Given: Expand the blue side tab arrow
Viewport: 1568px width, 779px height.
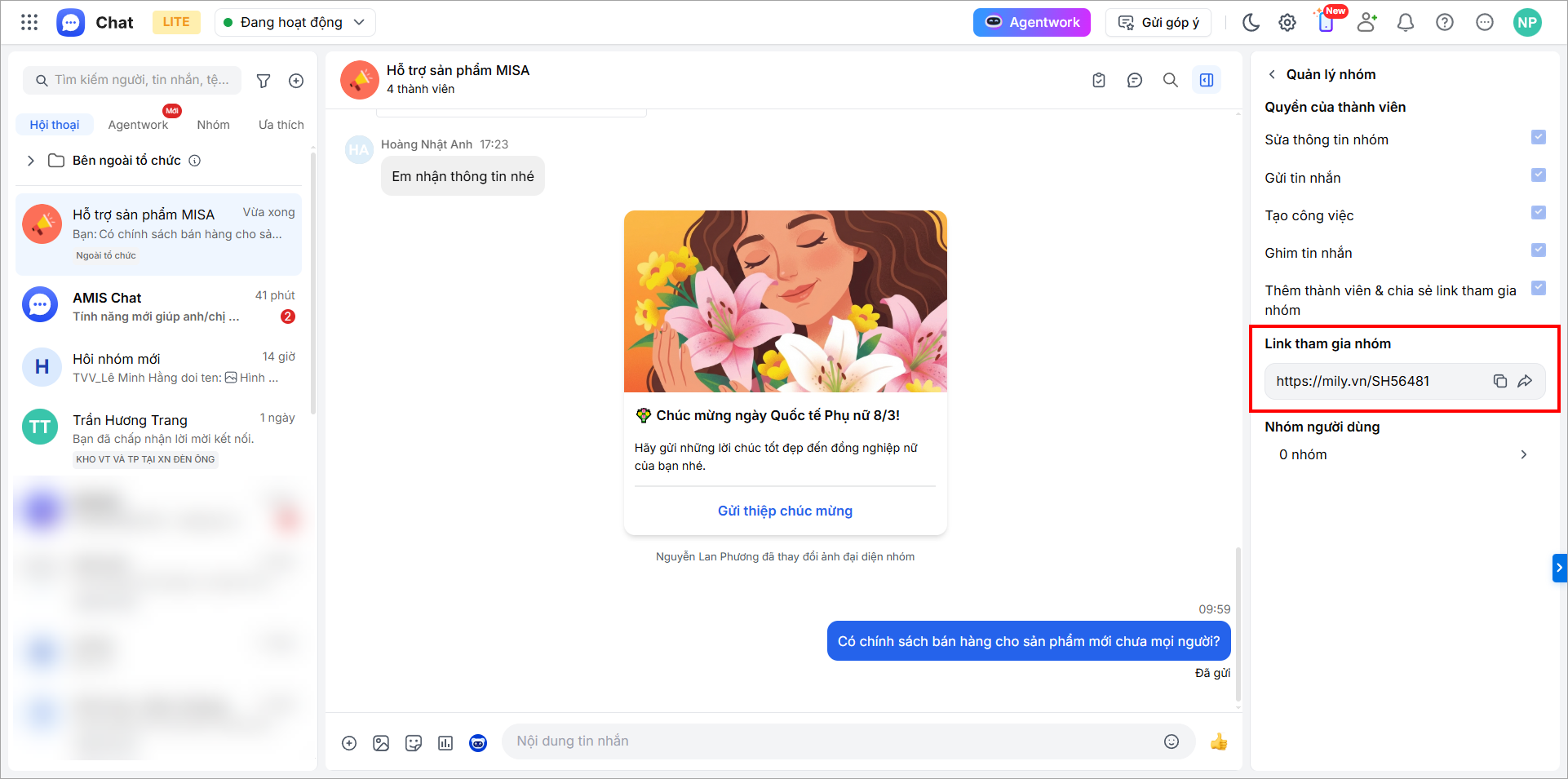Looking at the screenshot, I should [x=1560, y=568].
